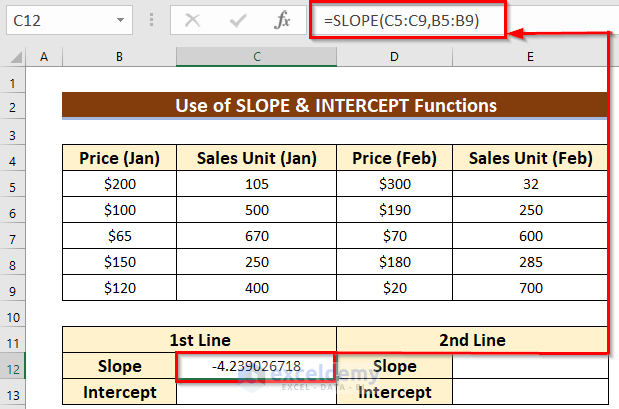
Task: Select row 5 header
Action: 15,184
